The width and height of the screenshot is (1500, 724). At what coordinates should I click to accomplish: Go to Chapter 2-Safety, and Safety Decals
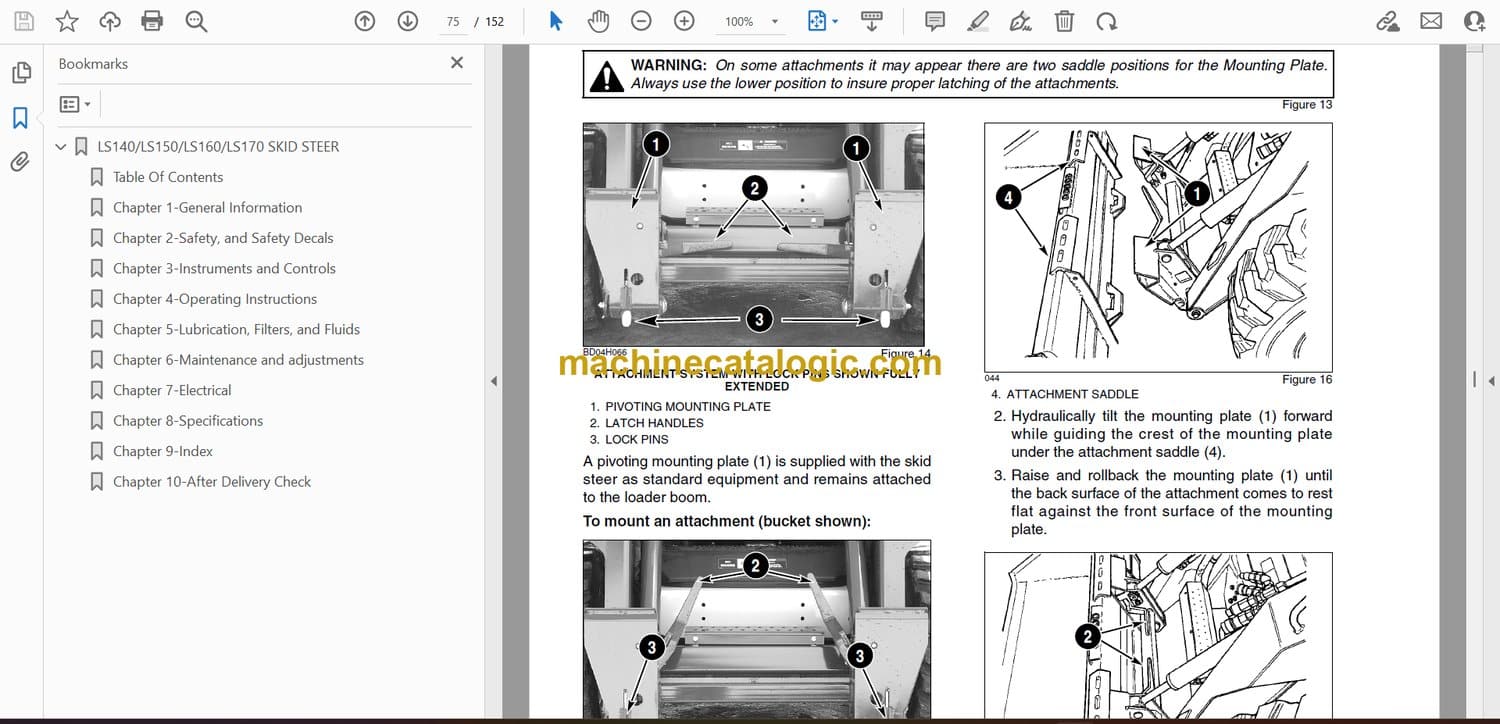(223, 238)
